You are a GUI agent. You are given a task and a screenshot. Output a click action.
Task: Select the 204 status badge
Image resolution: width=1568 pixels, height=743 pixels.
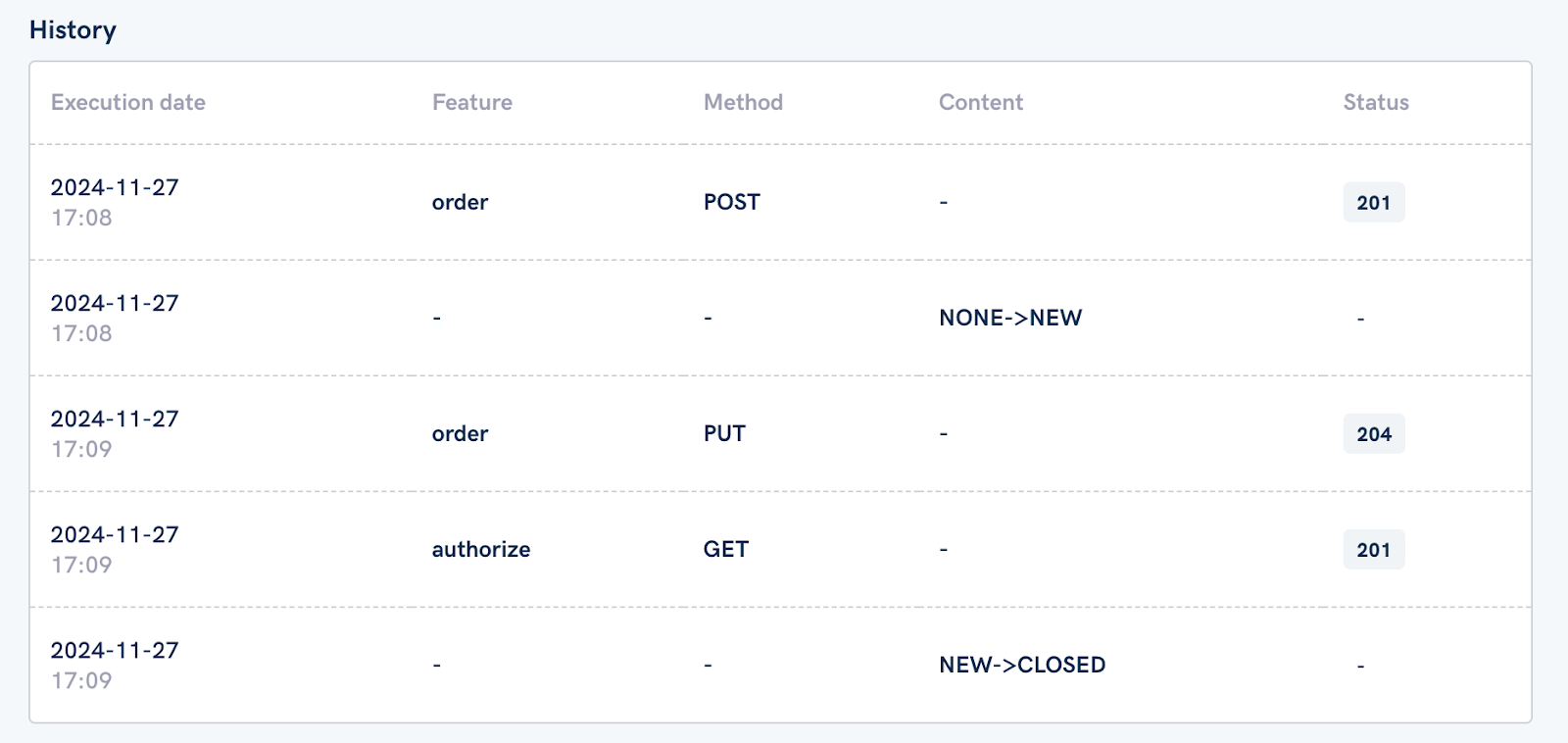click(1374, 433)
